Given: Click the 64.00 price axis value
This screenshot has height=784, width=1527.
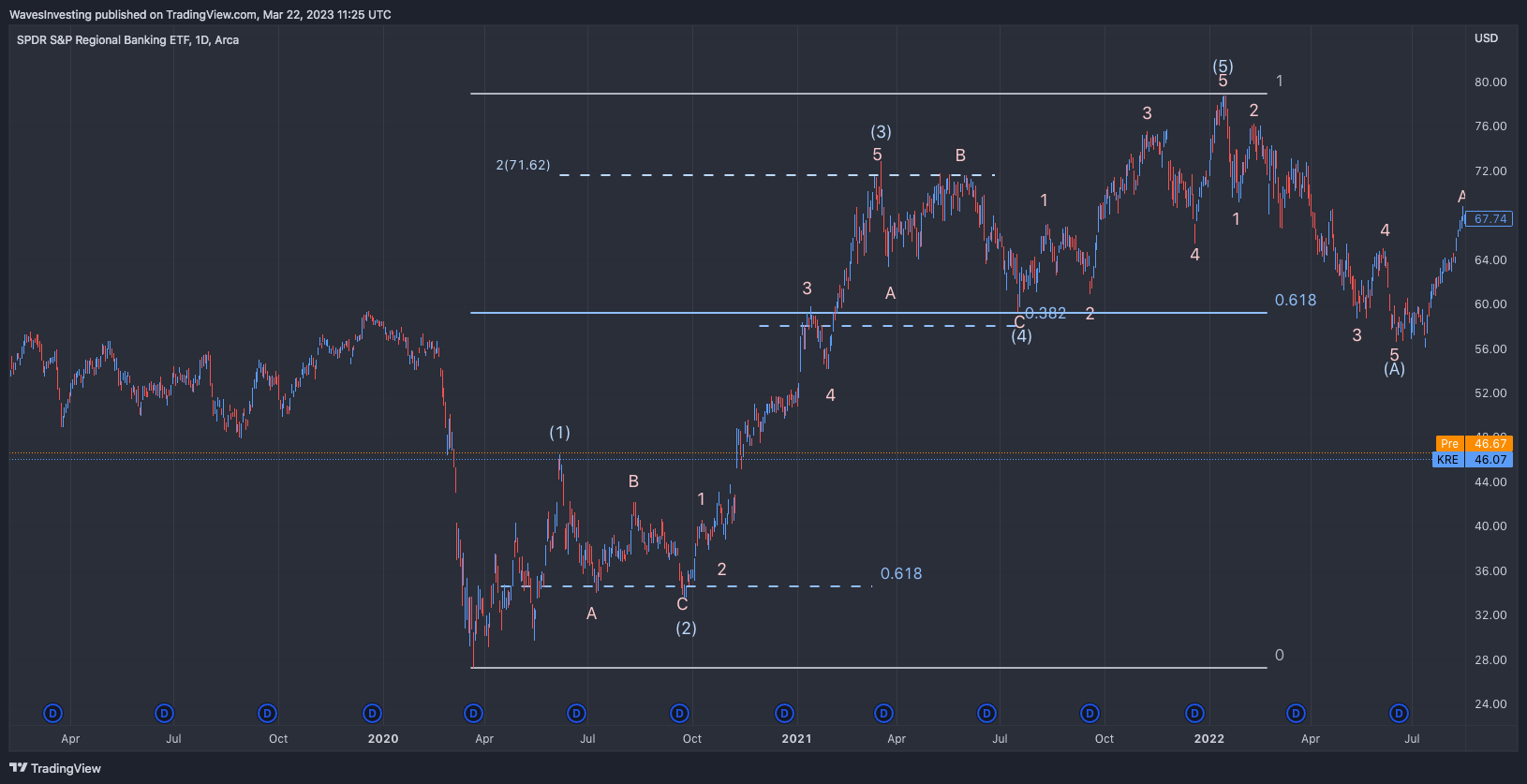Looking at the screenshot, I should (1490, 260).
